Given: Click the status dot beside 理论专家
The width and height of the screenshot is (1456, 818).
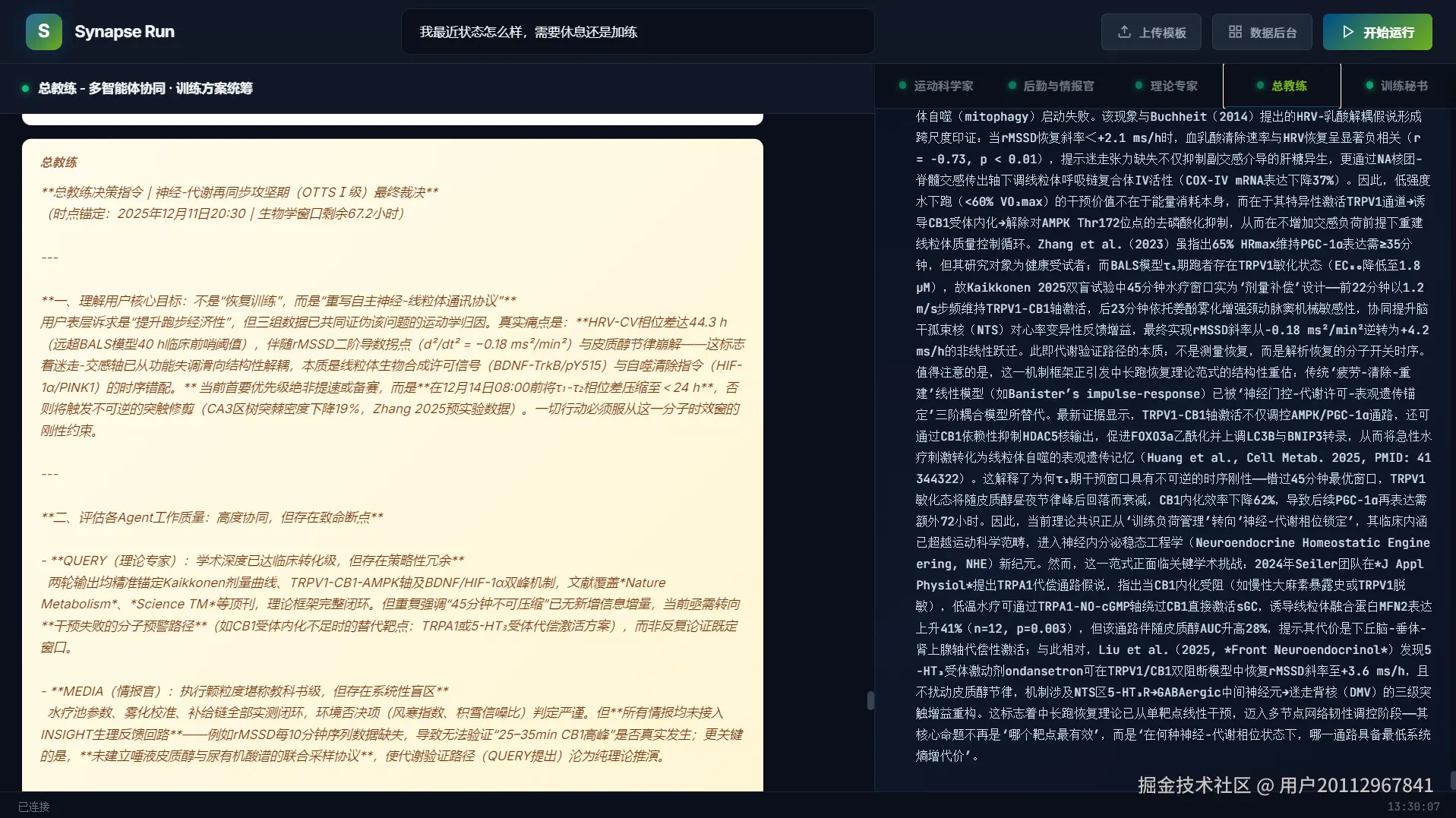Looking at the screenshot, I should (1138, 86).
